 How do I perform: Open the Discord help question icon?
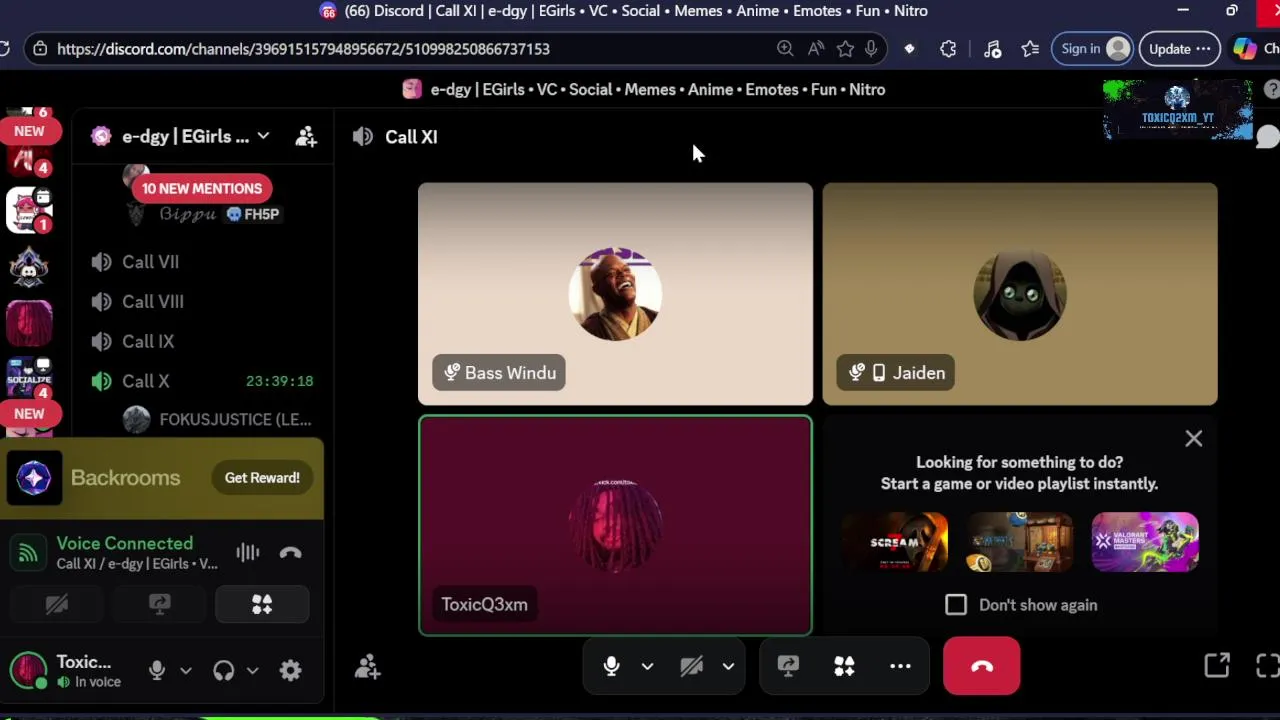[1271, 89]
